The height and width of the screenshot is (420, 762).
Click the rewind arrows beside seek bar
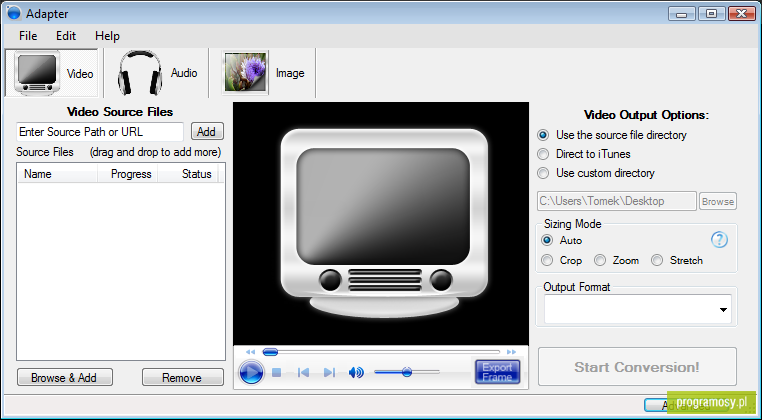[x=250, y=352]
